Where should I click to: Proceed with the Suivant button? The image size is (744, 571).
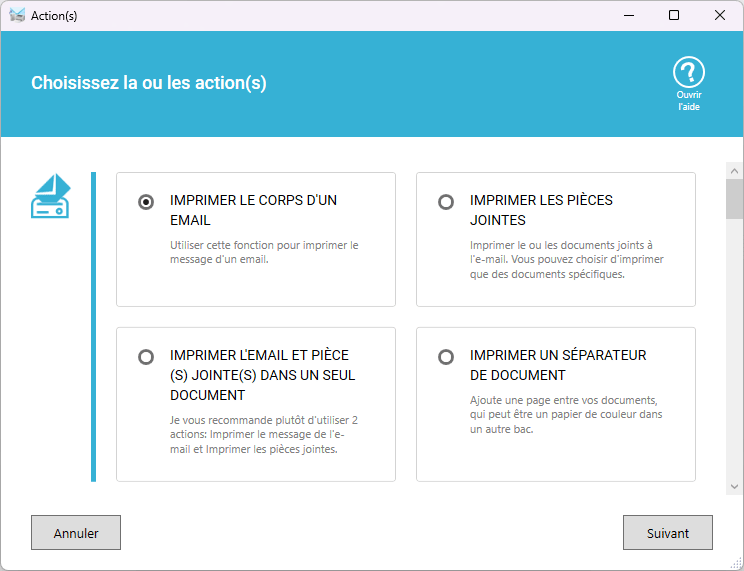pos(668,533)
